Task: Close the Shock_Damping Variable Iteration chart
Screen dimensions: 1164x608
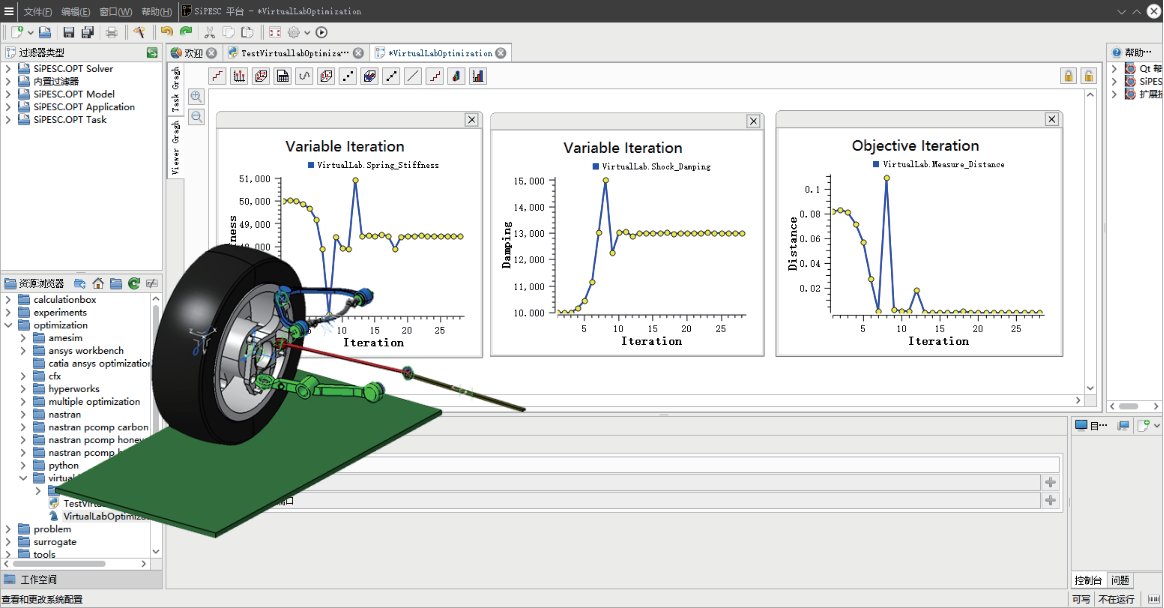Action: click(x=753, y=121)
